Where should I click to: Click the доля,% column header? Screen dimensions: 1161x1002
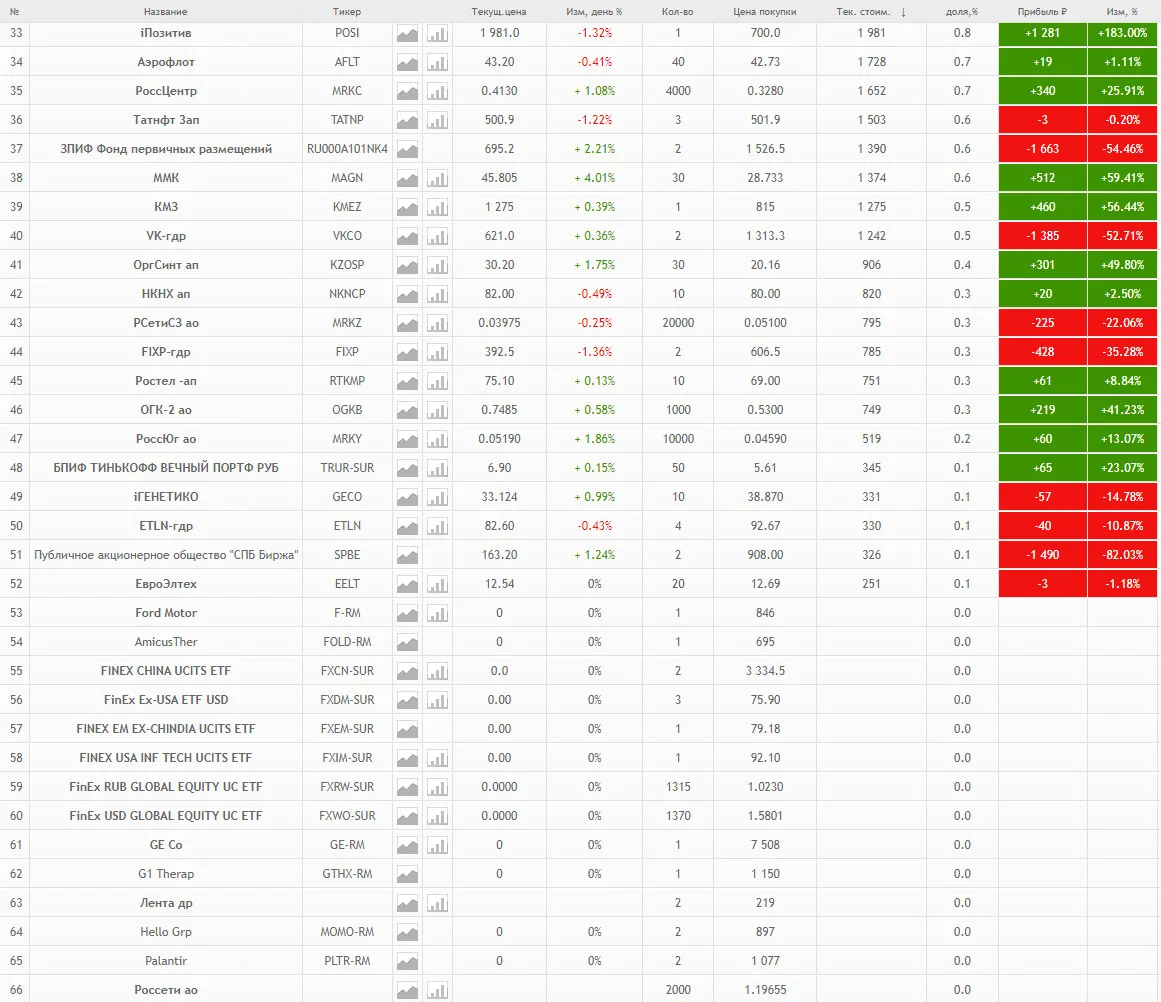tap(962, 12)
